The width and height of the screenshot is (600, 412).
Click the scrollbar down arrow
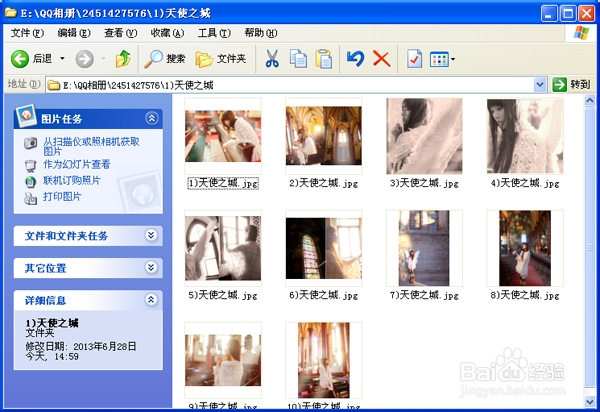[x=590, y=401]
